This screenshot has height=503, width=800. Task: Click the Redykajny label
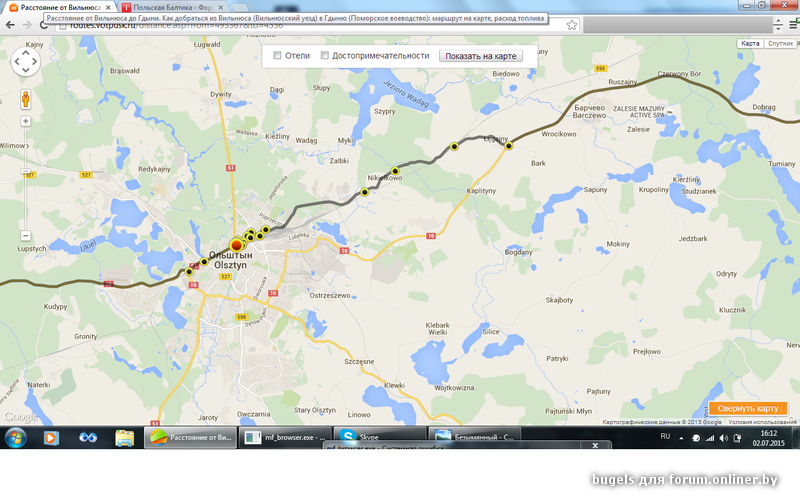click(x=154, y=169)
